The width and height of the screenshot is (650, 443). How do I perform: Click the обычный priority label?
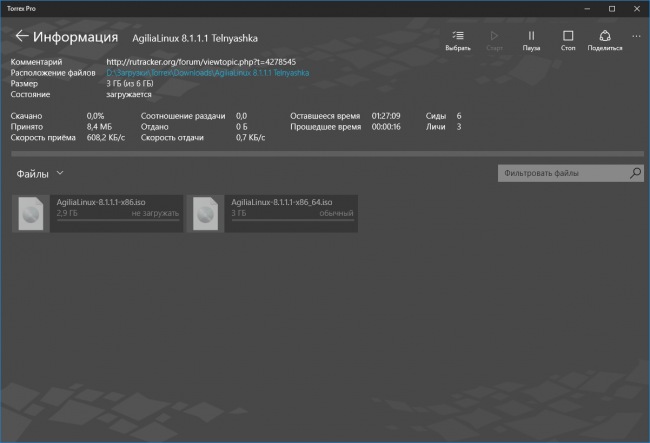tap(336, 213)
